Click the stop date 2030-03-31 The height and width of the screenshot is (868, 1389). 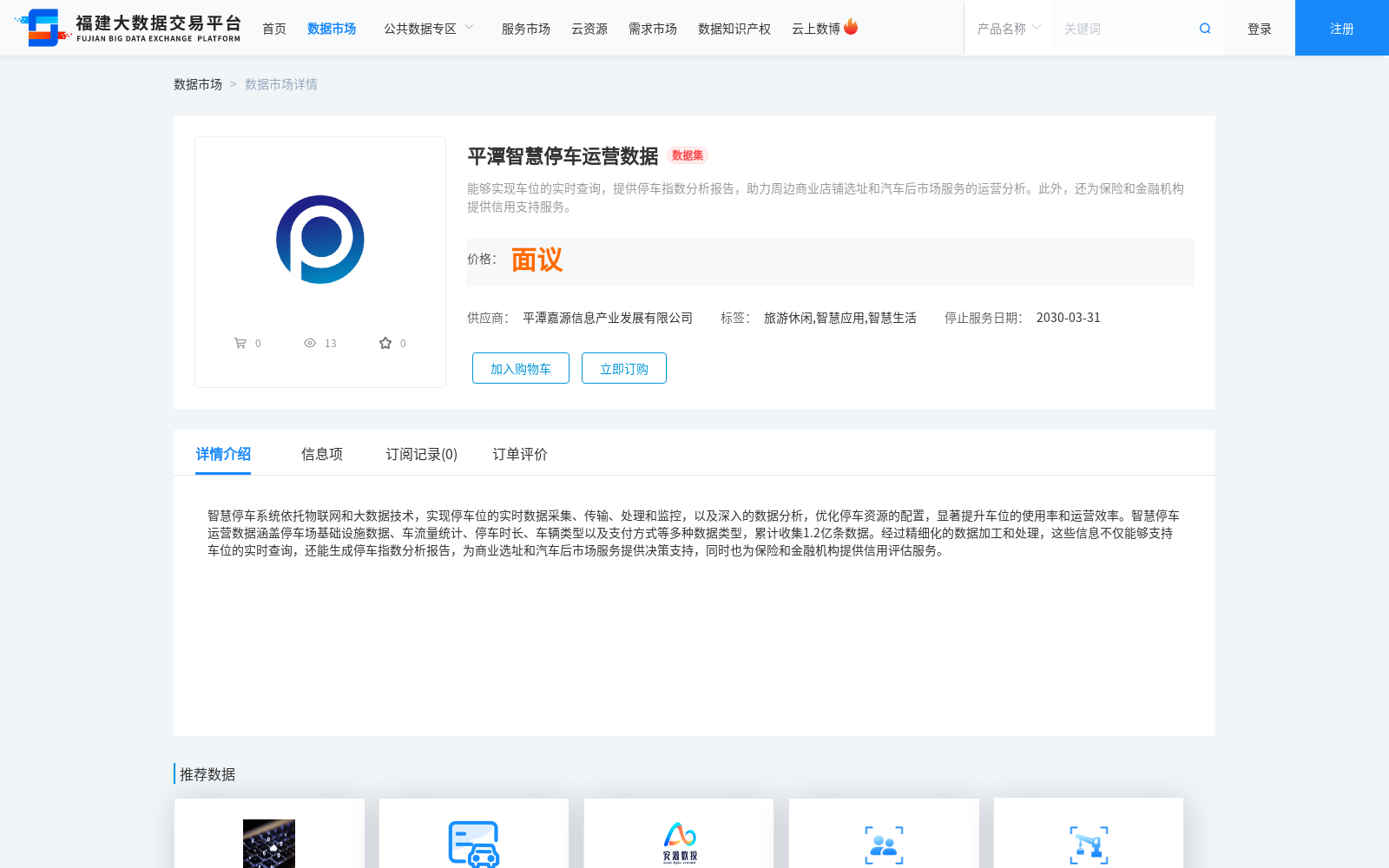(1069, 318)
